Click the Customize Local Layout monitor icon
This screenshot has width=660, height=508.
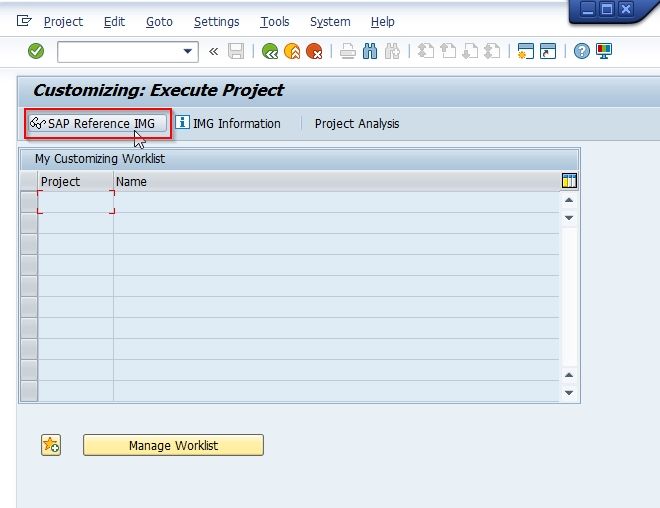pyautogui.click(x=604, y=51)
